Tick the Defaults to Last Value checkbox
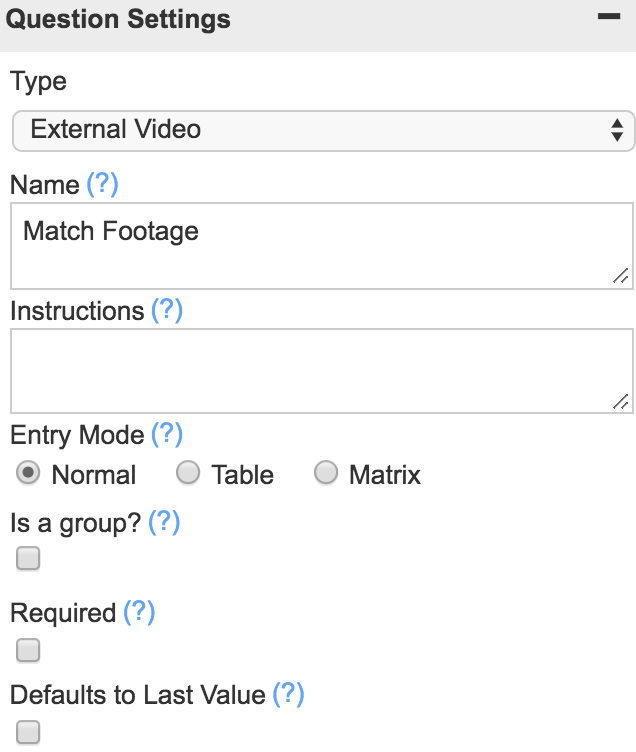The image size is (636, 752). 28,732
